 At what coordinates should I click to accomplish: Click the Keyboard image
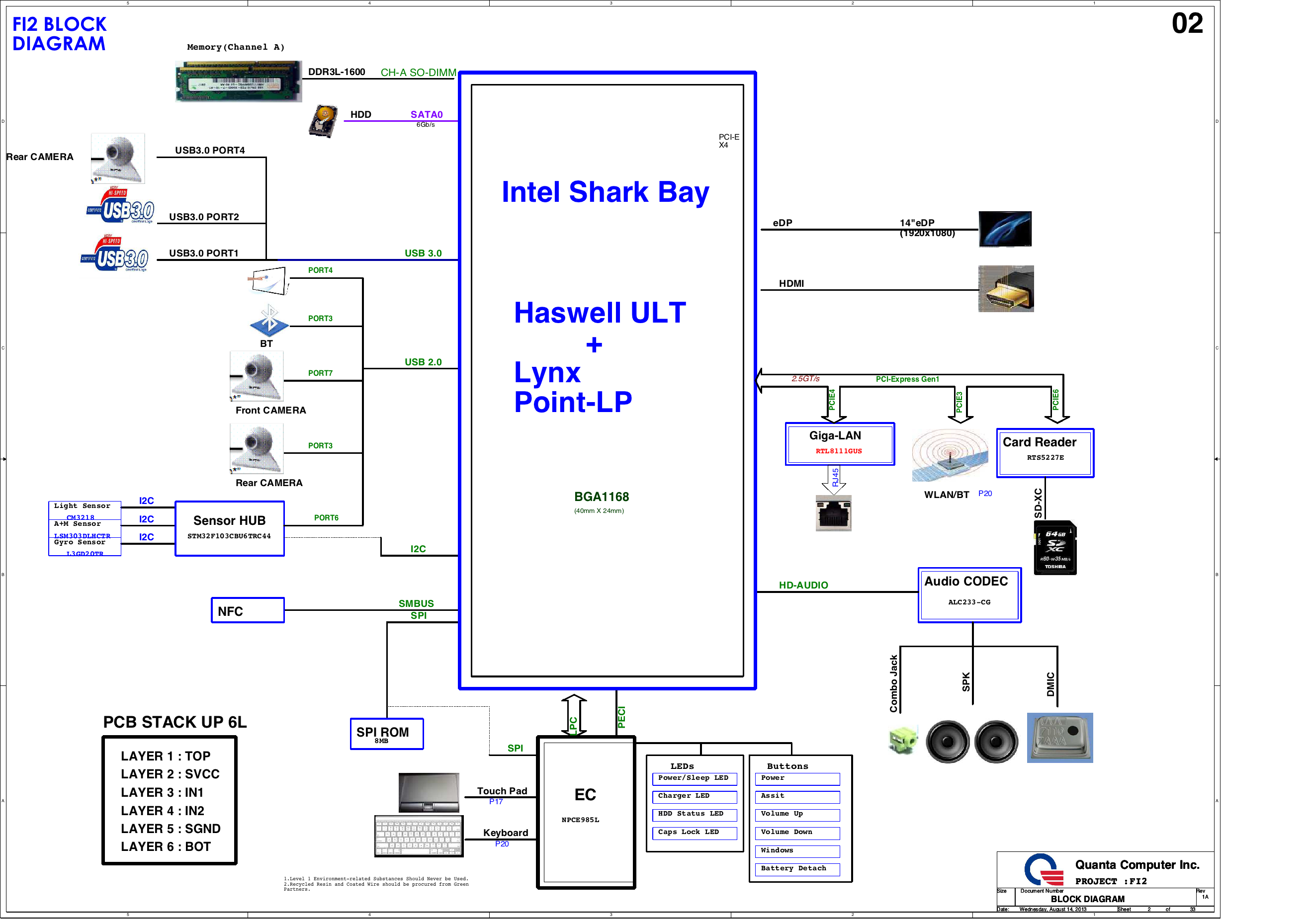(x=419, y=836)
